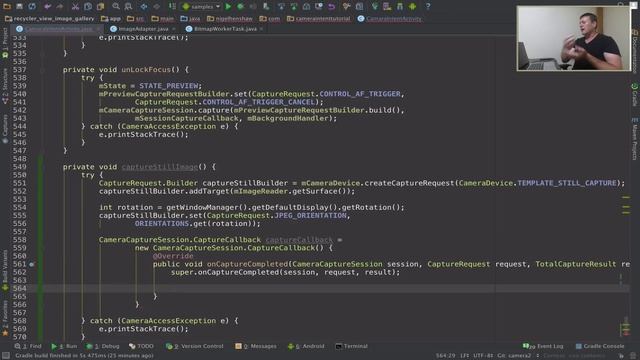The width and height of the screenshot is (640, 360).
Task: Click the Git camera2 branch in status bar
Action: pyautogui.click(x=514, y=356)
